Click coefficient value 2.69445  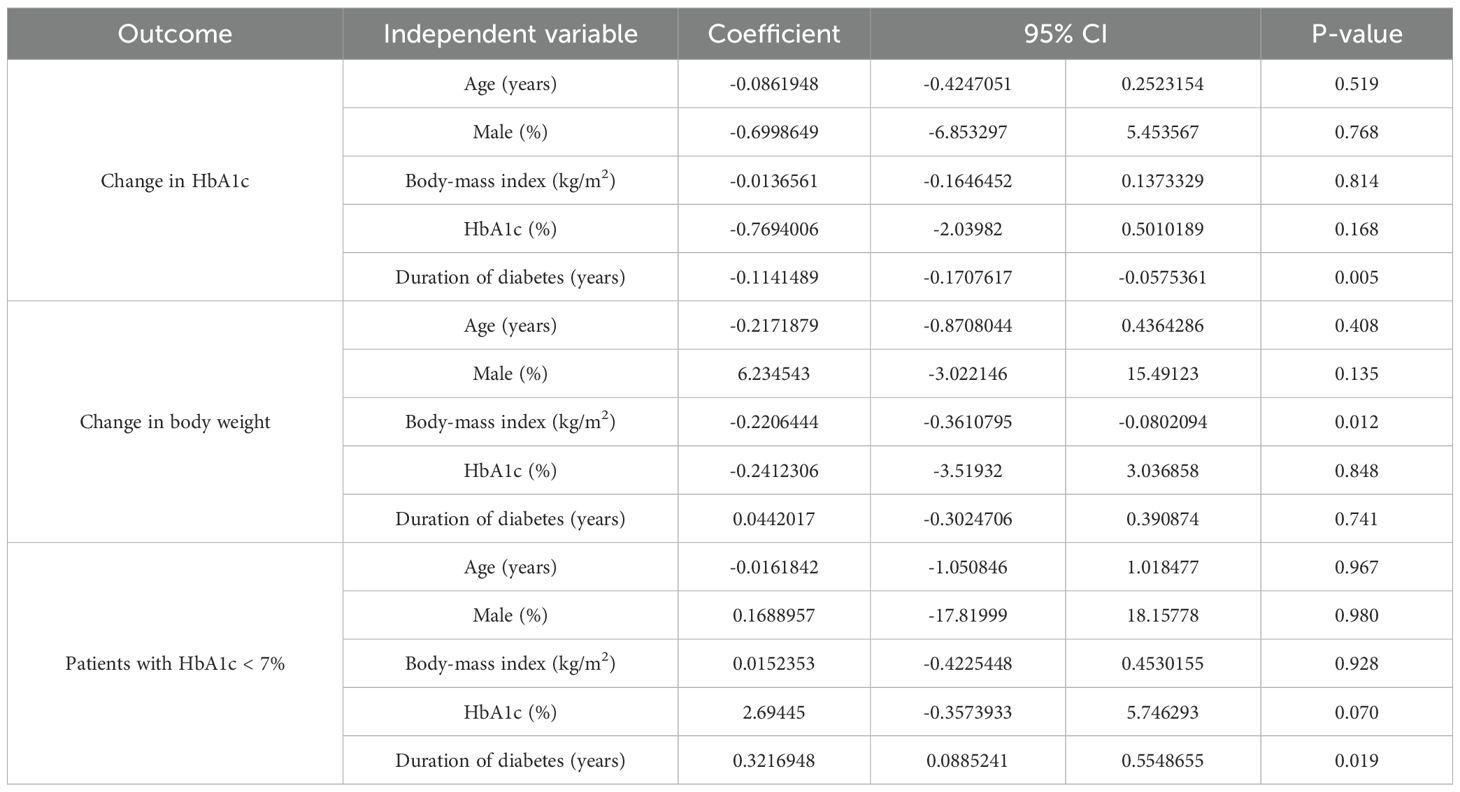pyautogui.click(x=774, y=712)
